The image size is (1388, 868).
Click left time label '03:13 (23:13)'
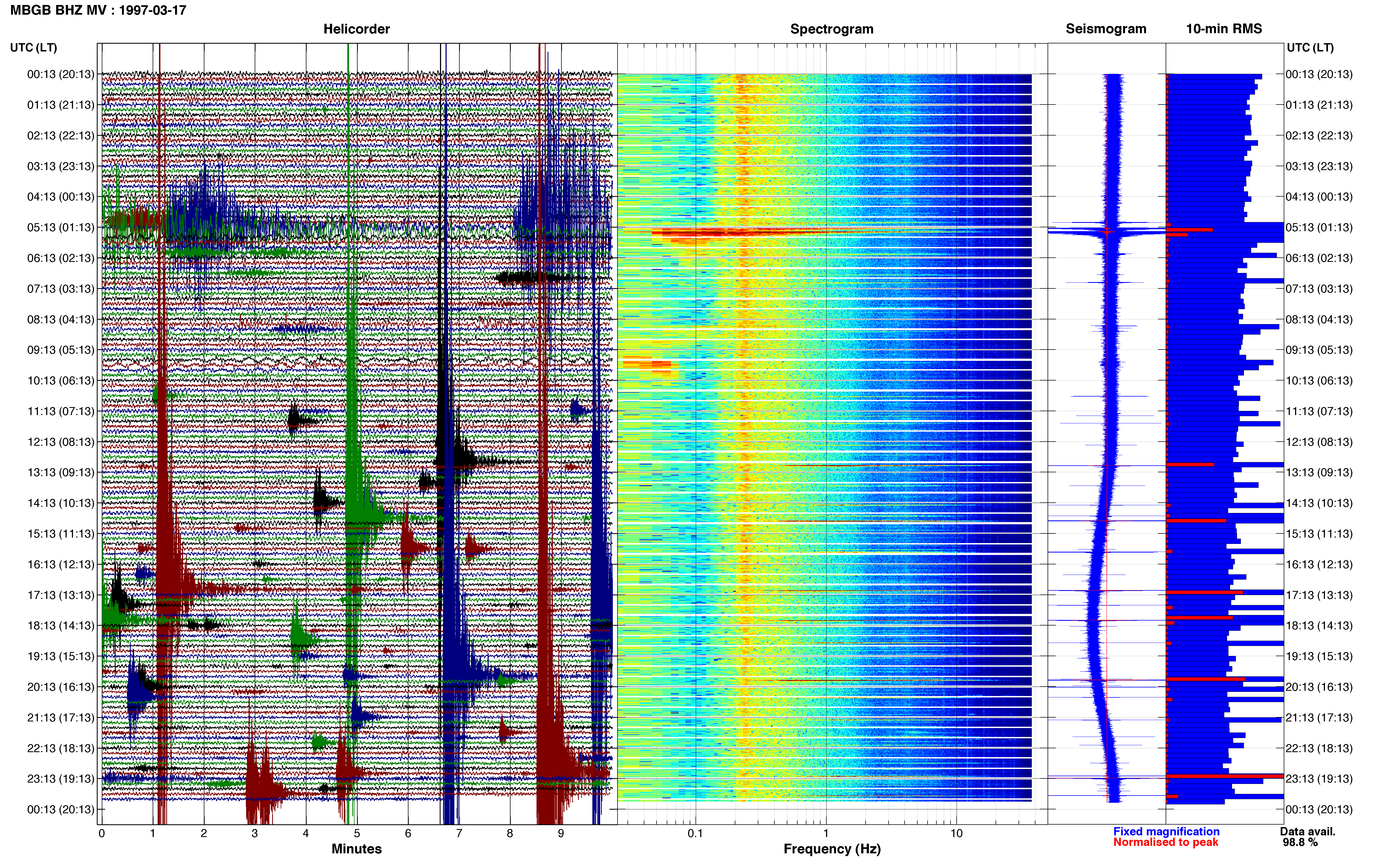tap(60, 166)
